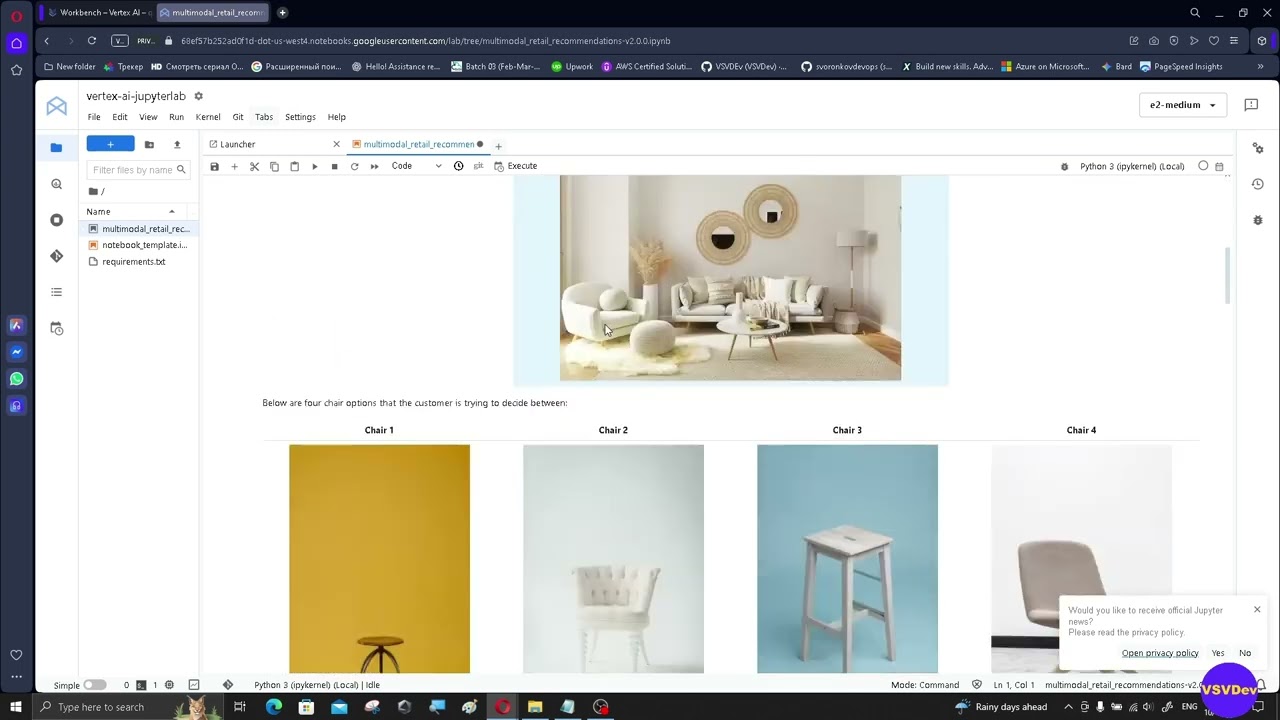This screenshot has width=1280, height=720.
Task: Restart kernel and run all cells
Action: point(374,166)
